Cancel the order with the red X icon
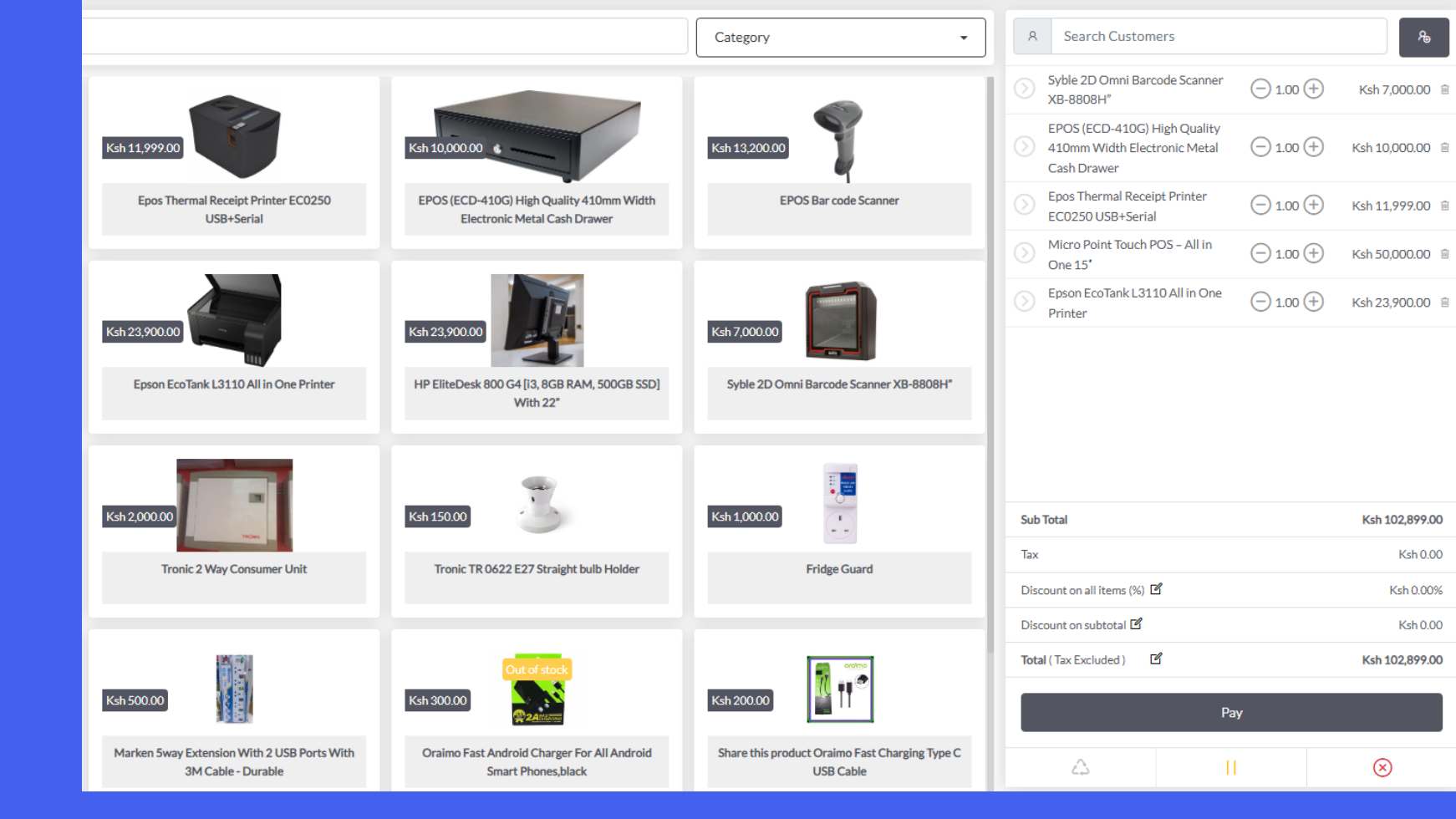 1382,767
